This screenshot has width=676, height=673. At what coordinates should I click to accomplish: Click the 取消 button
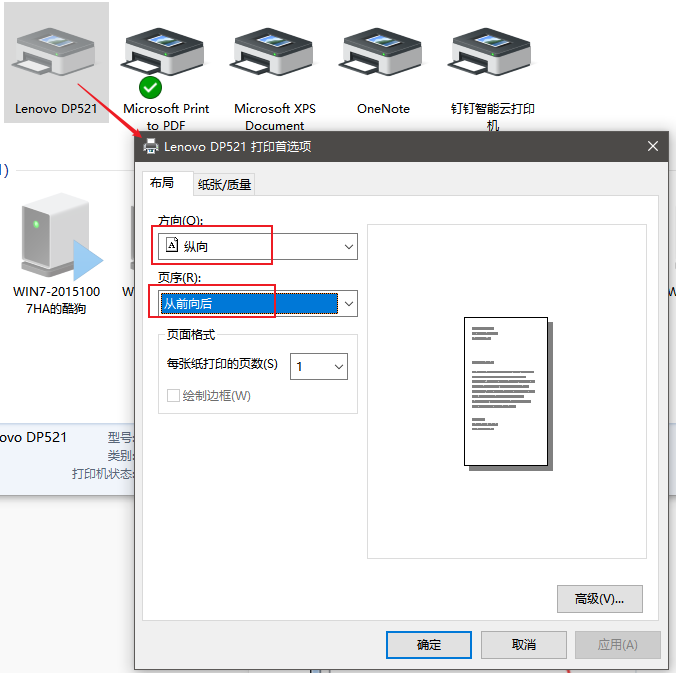point(523,645)
